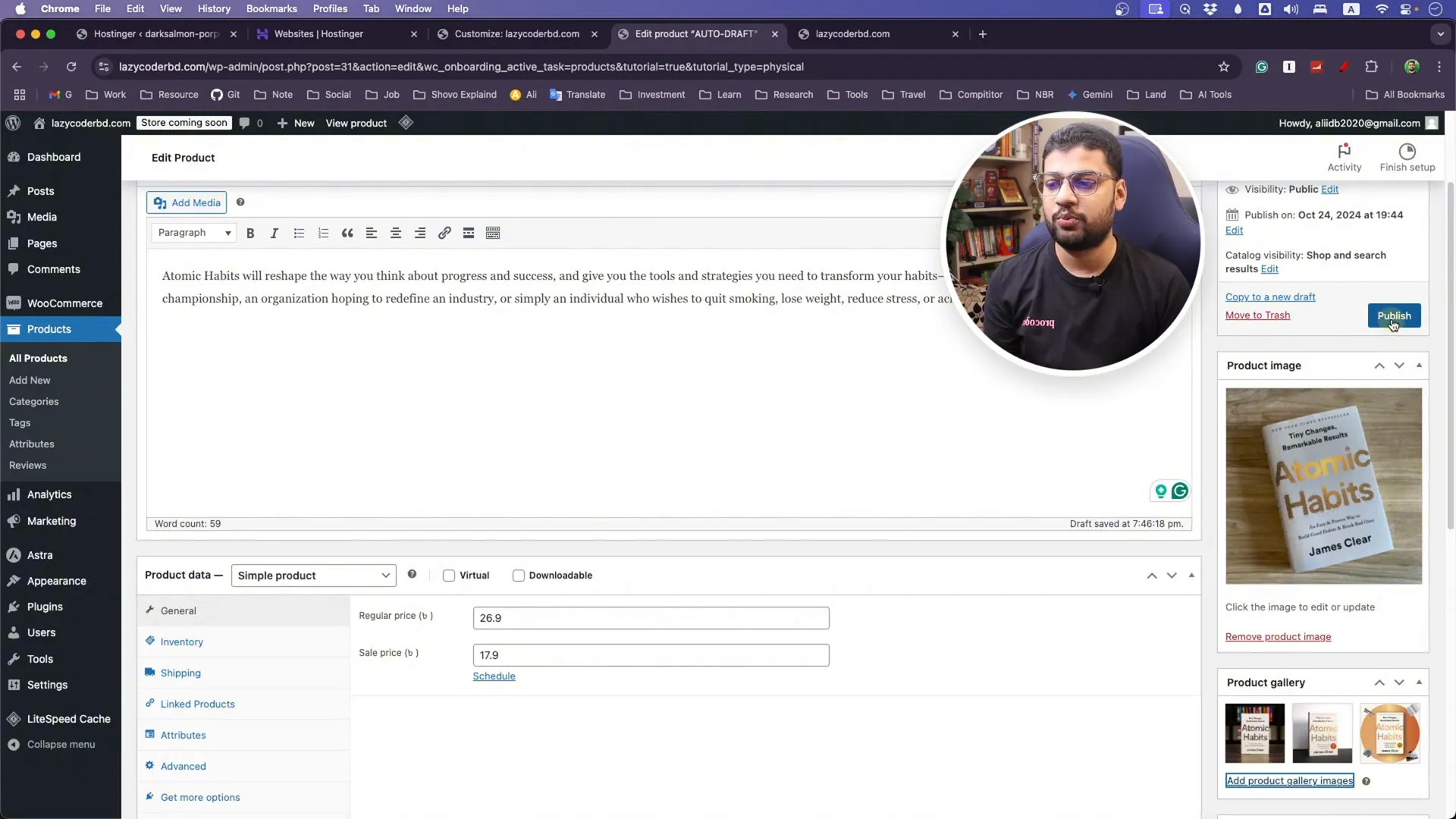Collapse the Product image panel
Viewport: 1456px width, 819px height.
click(1420, 365)
